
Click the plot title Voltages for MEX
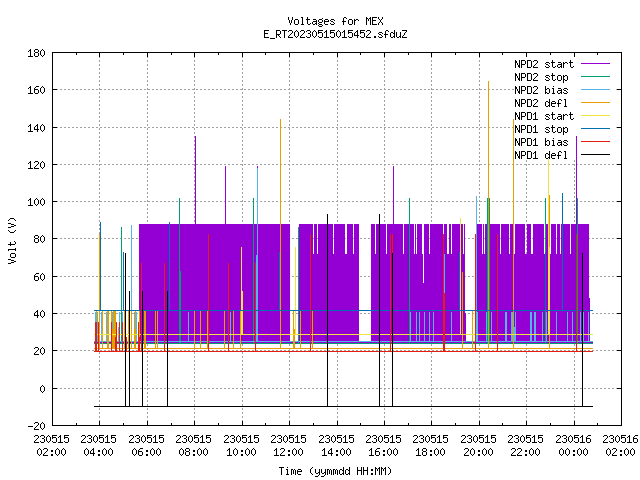336,21
